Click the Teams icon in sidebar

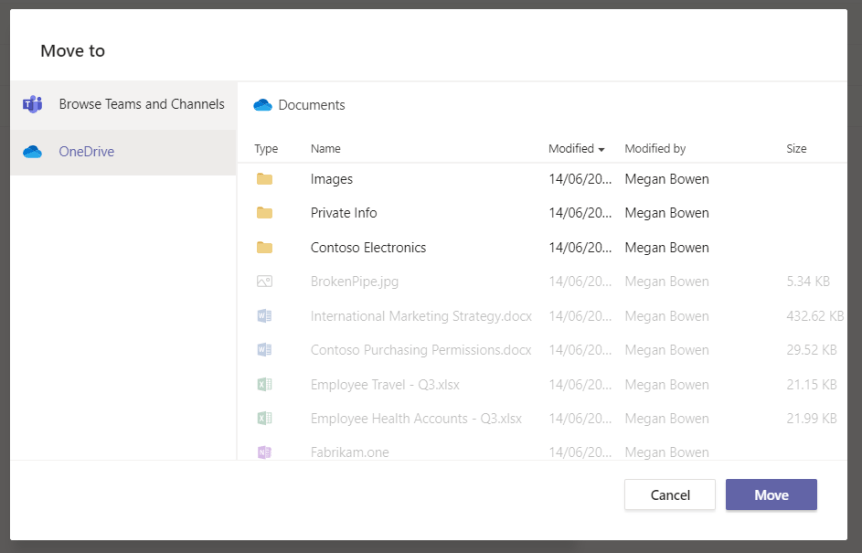(33, 104)
